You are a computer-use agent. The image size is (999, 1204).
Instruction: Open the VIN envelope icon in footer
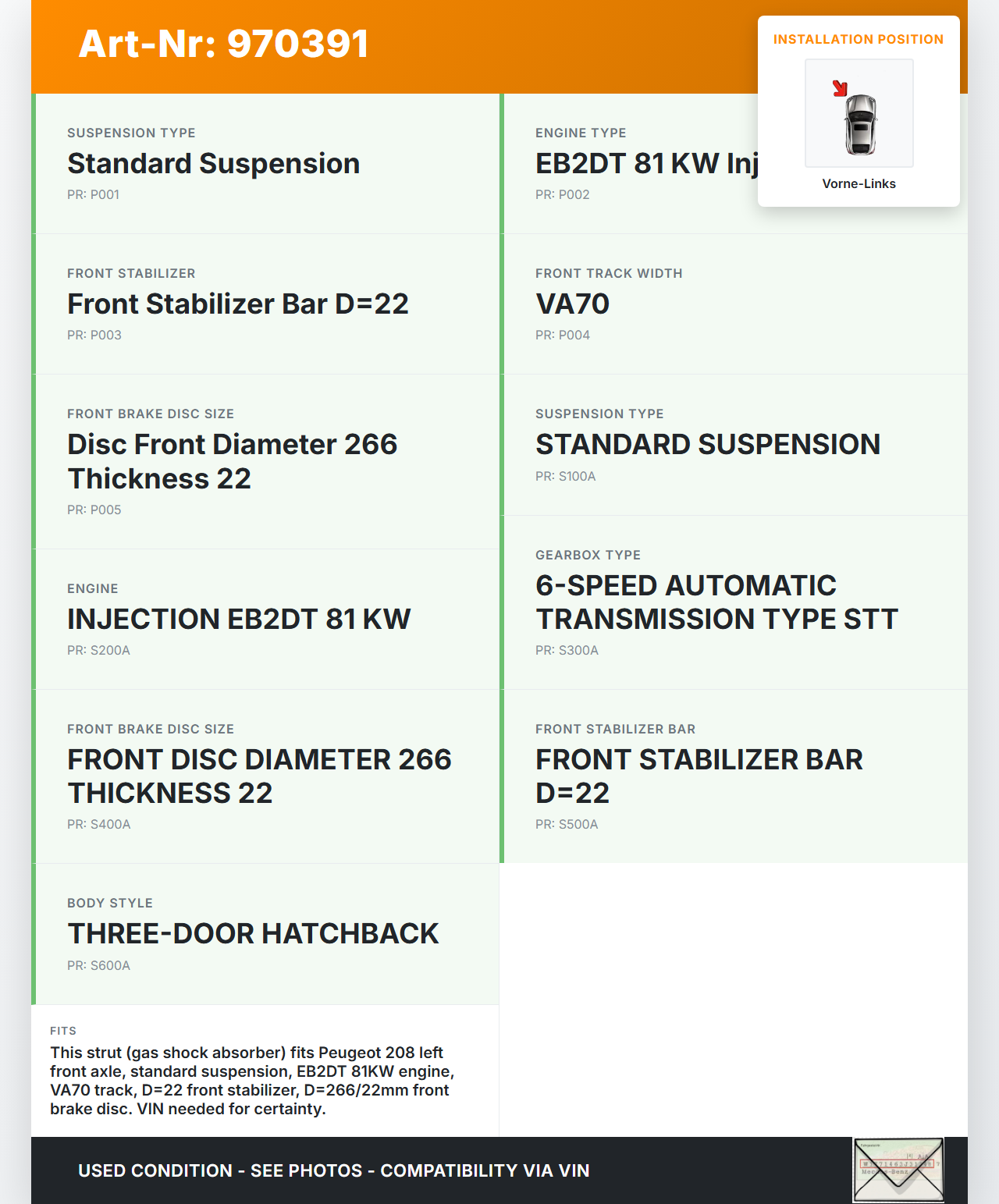click(898, 1169)
